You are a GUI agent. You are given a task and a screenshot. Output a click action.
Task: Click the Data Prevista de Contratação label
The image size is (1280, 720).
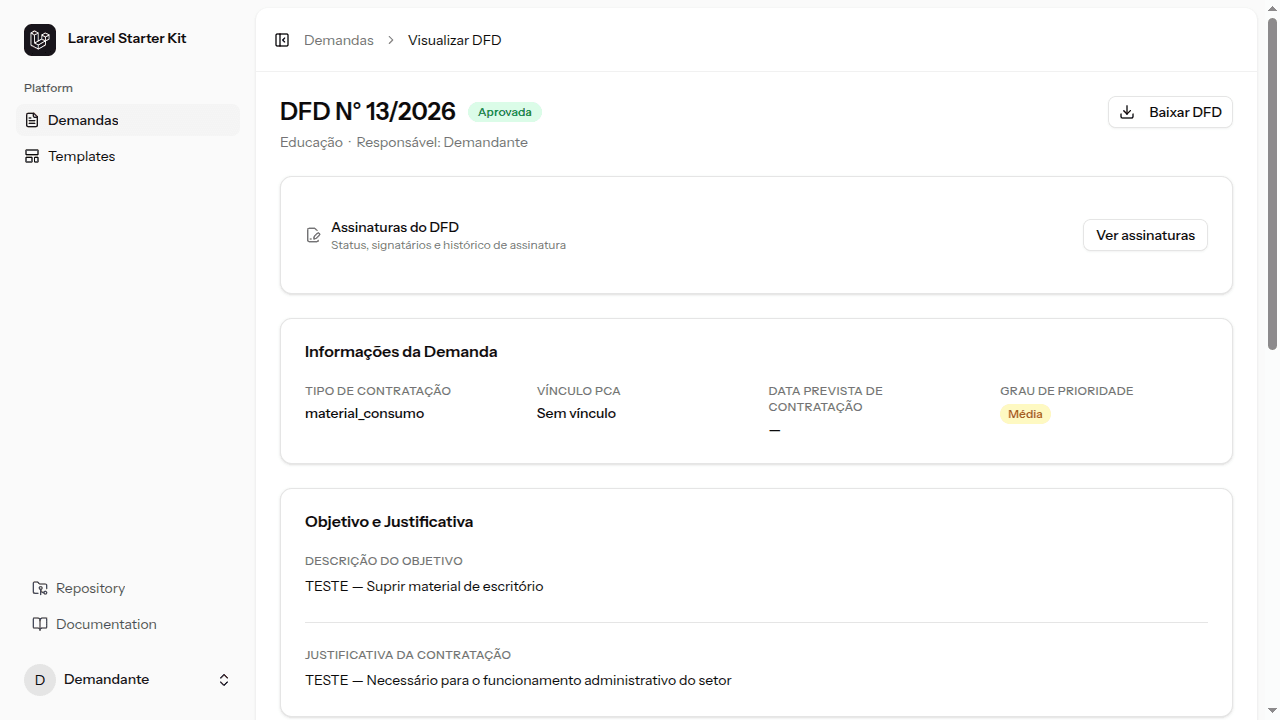[826, 399]
